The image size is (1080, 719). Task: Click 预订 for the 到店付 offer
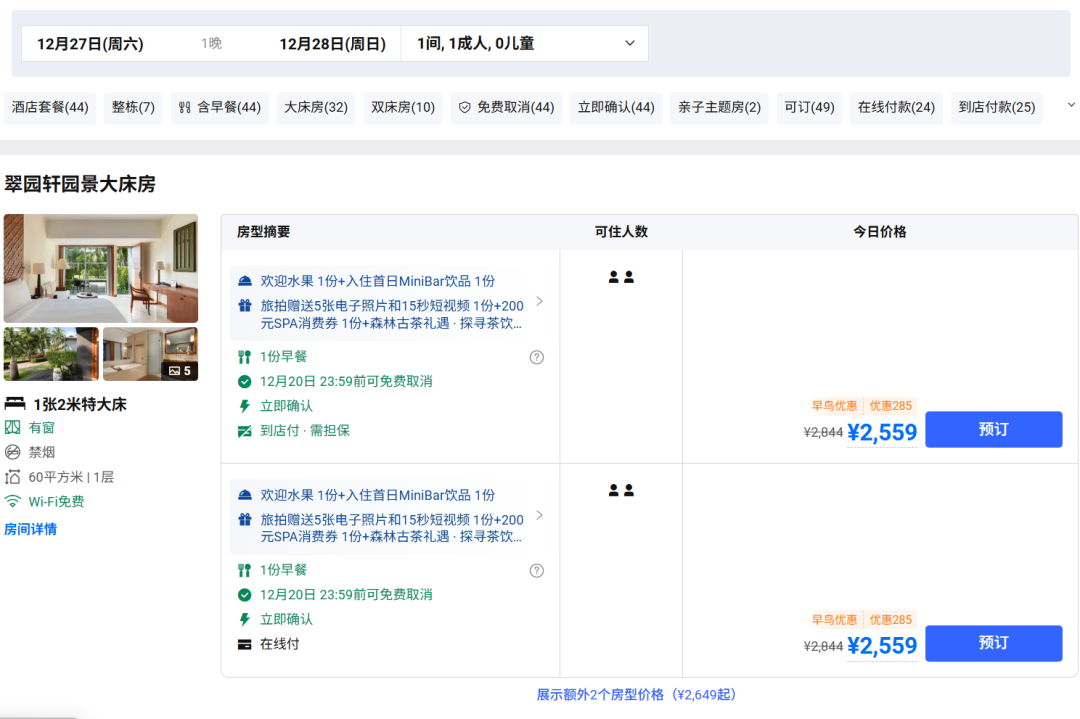[993, 430]
